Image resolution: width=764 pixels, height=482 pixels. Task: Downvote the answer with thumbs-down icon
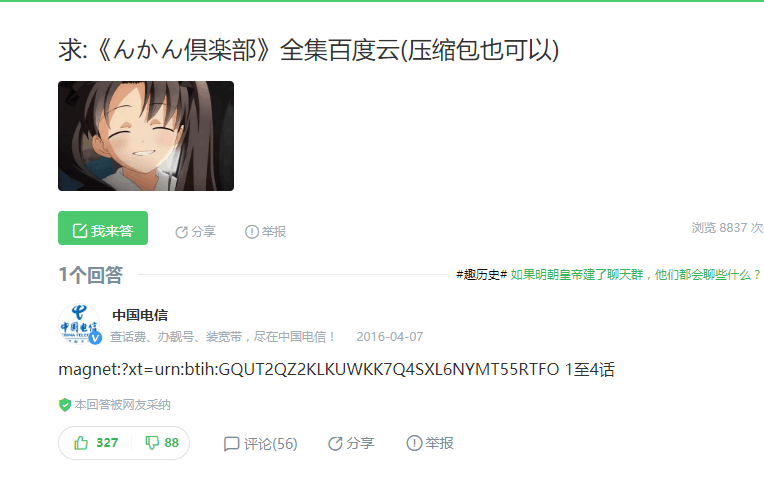pyautogui.click(x=152, y=443)
